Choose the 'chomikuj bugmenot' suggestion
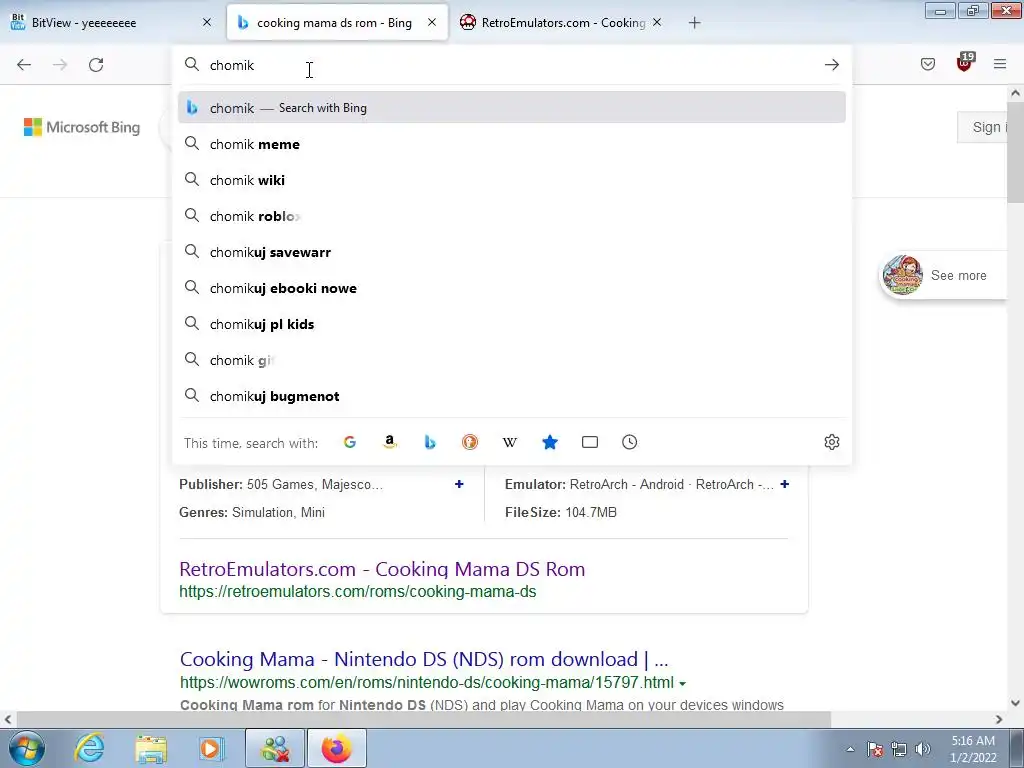 [x=511, y=396]
